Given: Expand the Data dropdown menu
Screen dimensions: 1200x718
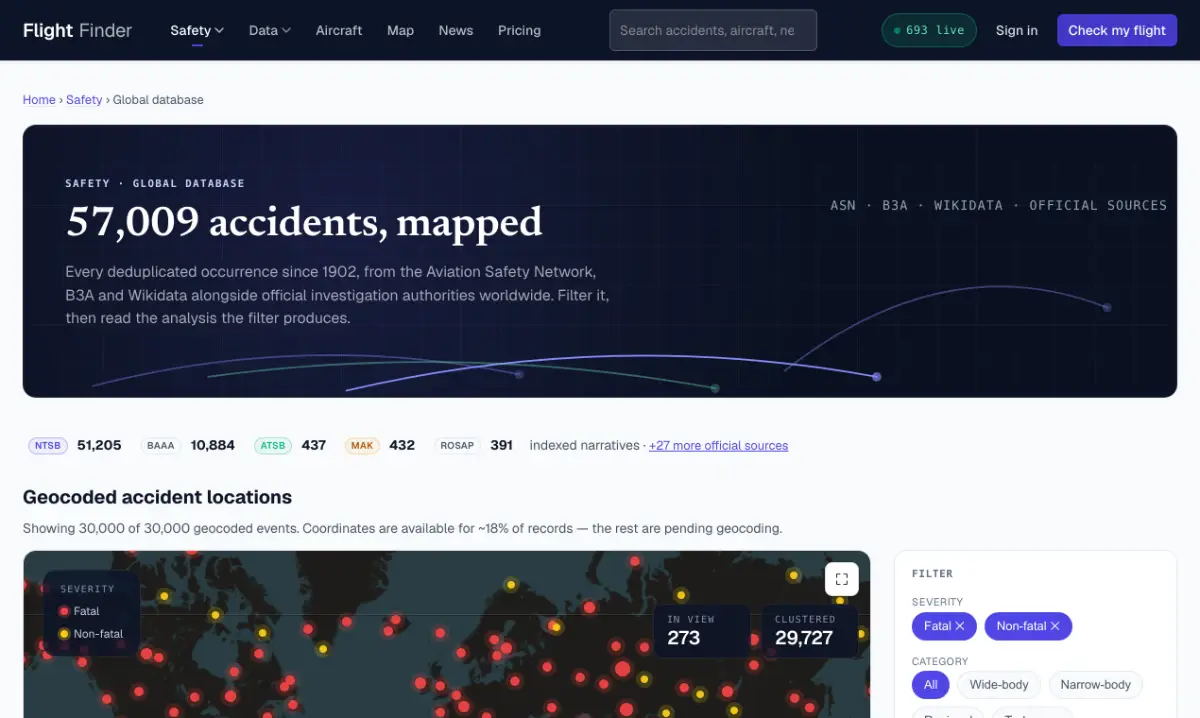Looking at the screenshot, I should [x=270, y=30].
